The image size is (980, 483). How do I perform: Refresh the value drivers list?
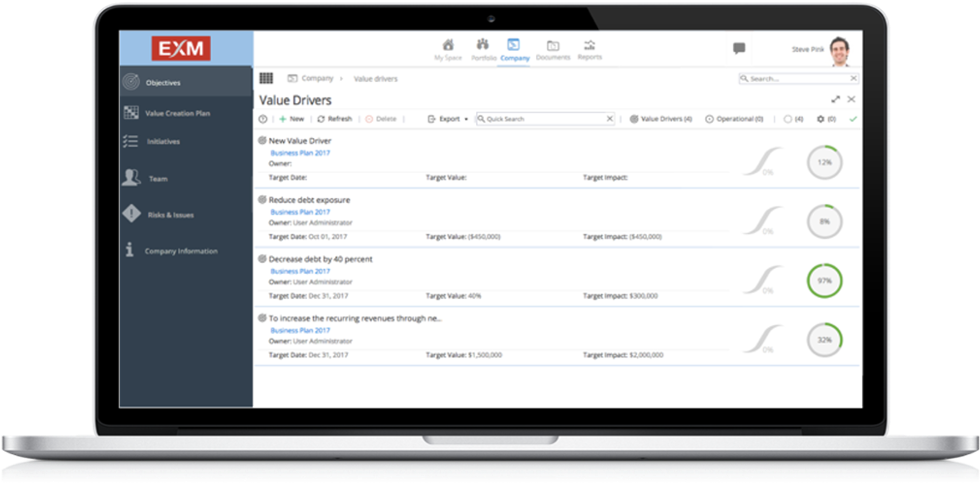[334, 119]
